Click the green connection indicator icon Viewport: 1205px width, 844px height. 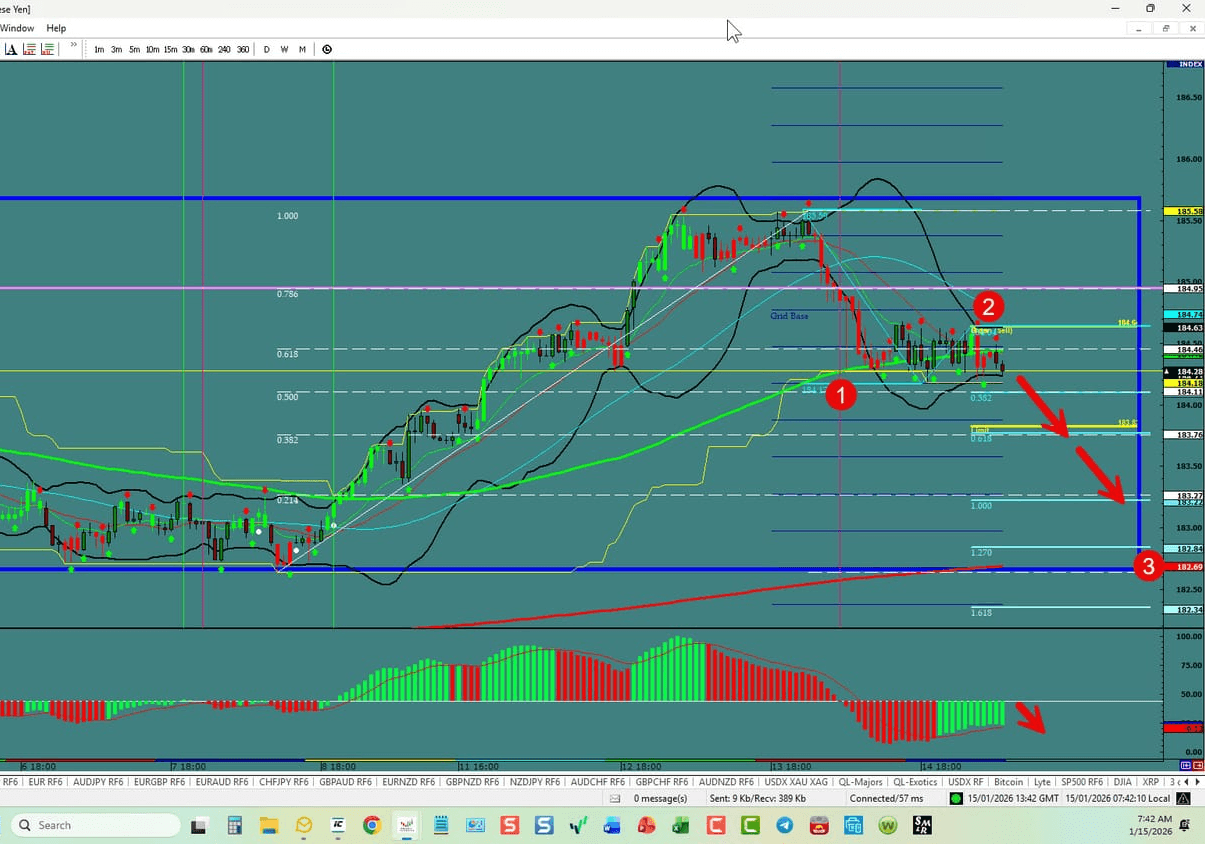pyautogui.click(x=956, y=798)
